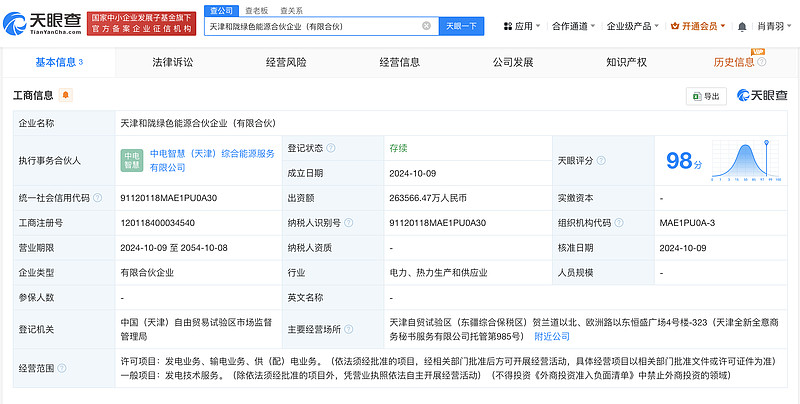Click the help icon next to 纳税人识别号
The width and height of the screenshot is (800, 404).
[x=348, y=223]
